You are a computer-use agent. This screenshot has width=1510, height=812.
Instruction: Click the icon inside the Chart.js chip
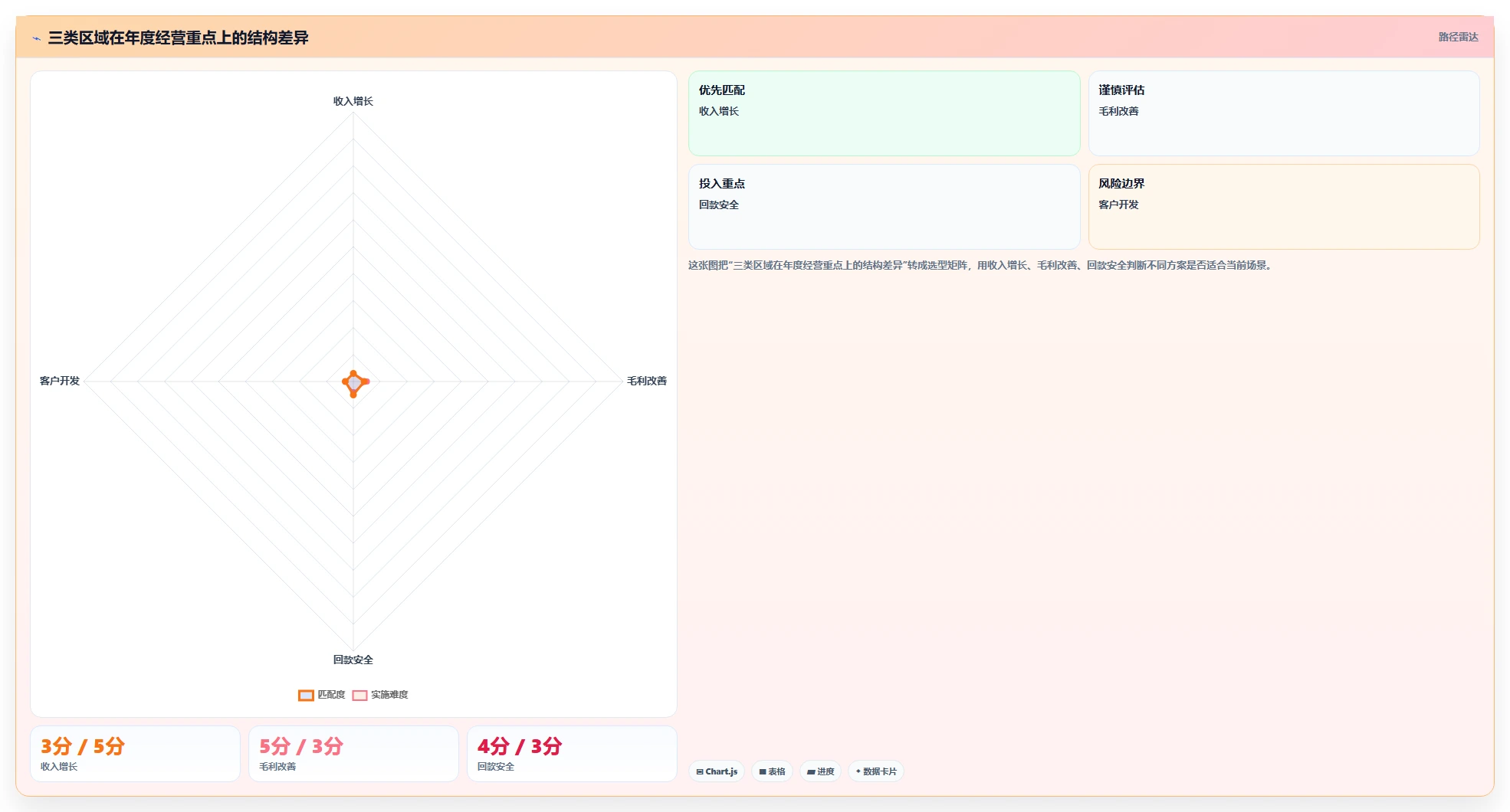[700, 772]
